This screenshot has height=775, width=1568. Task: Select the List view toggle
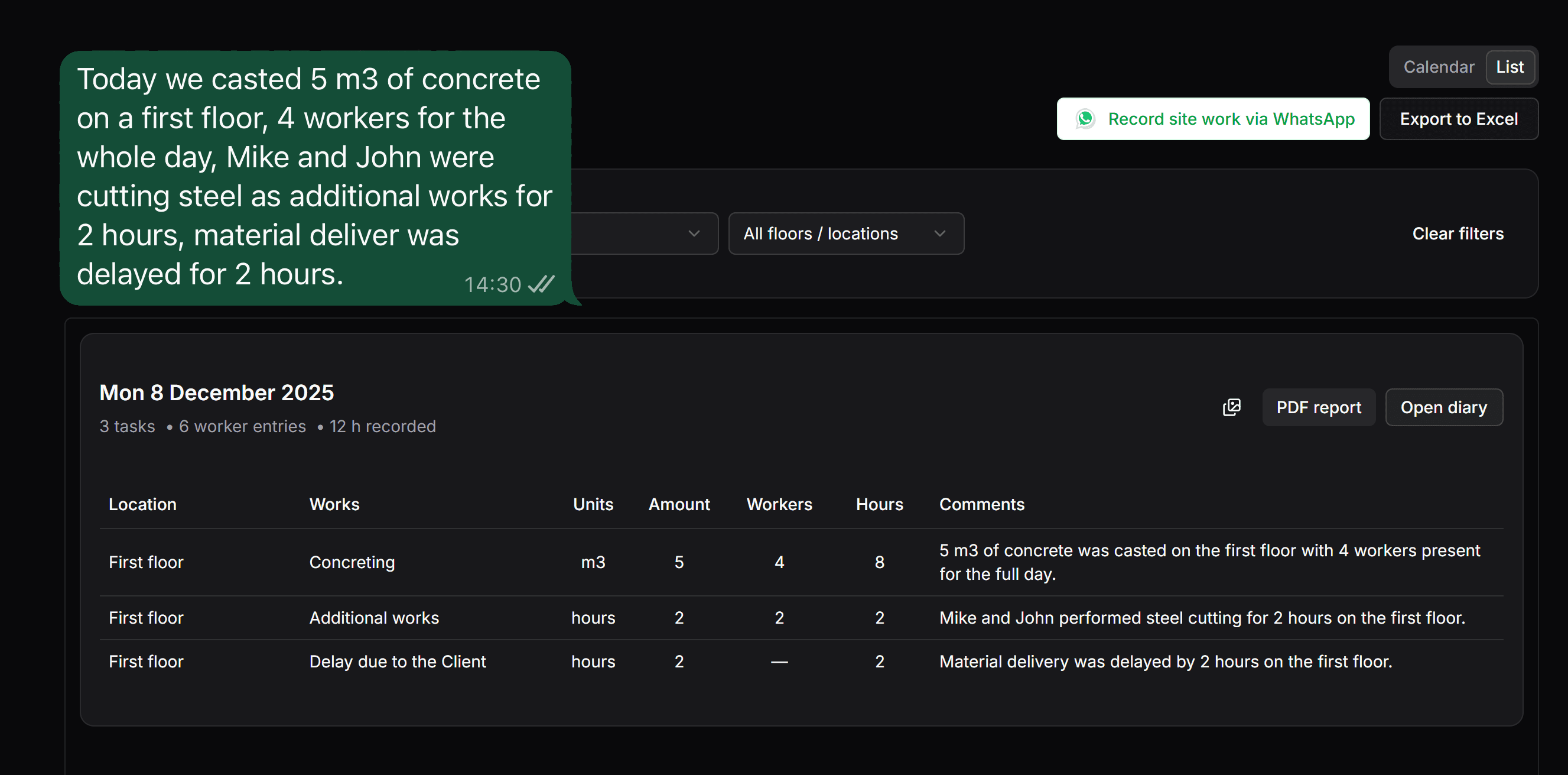(1510, 67)
